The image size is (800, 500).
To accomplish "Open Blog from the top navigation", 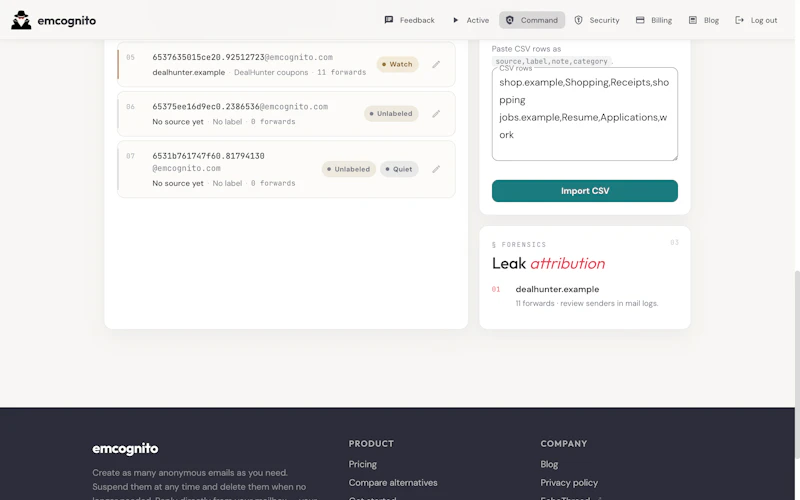I will pyautogui.click(x=704, y=20).
